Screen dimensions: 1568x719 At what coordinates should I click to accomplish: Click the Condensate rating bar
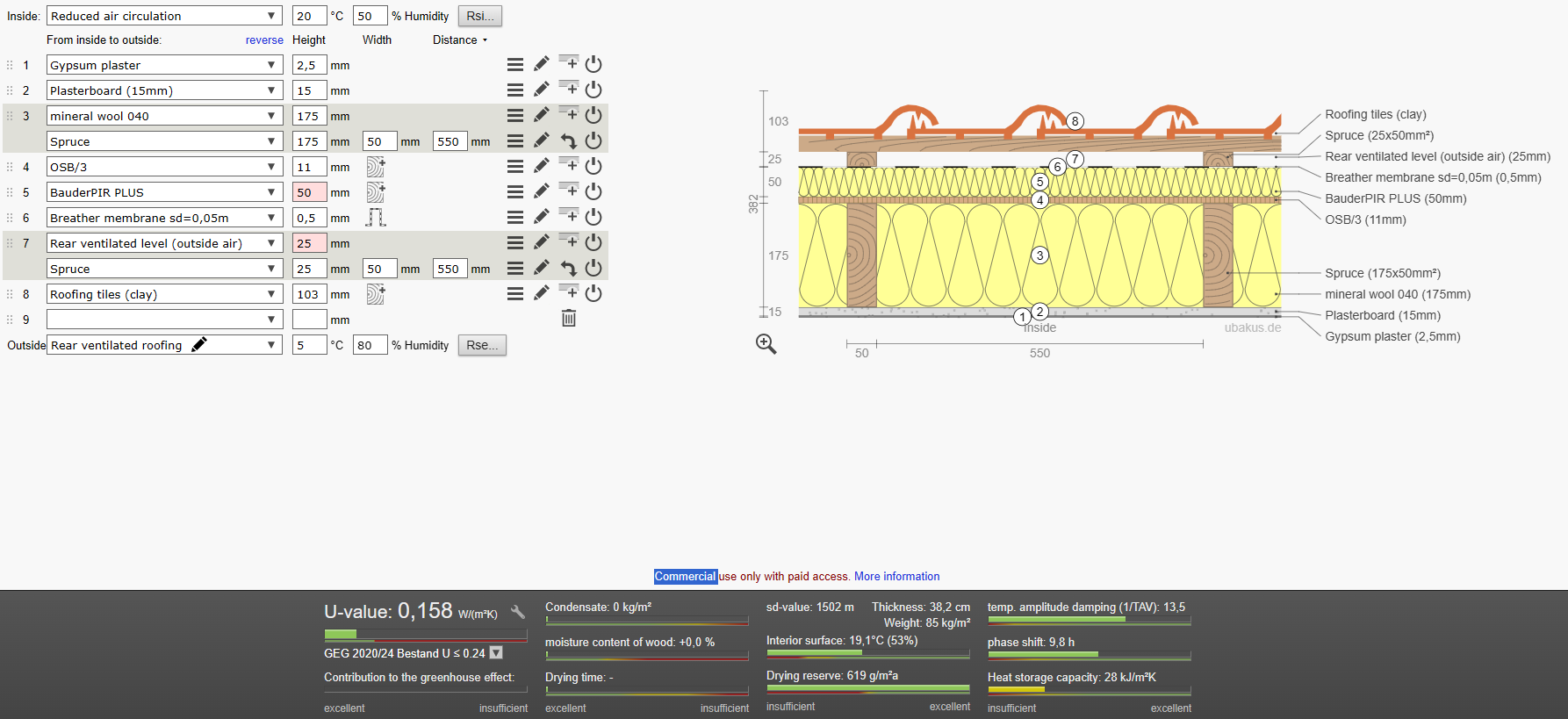click(x=647, y=621)
